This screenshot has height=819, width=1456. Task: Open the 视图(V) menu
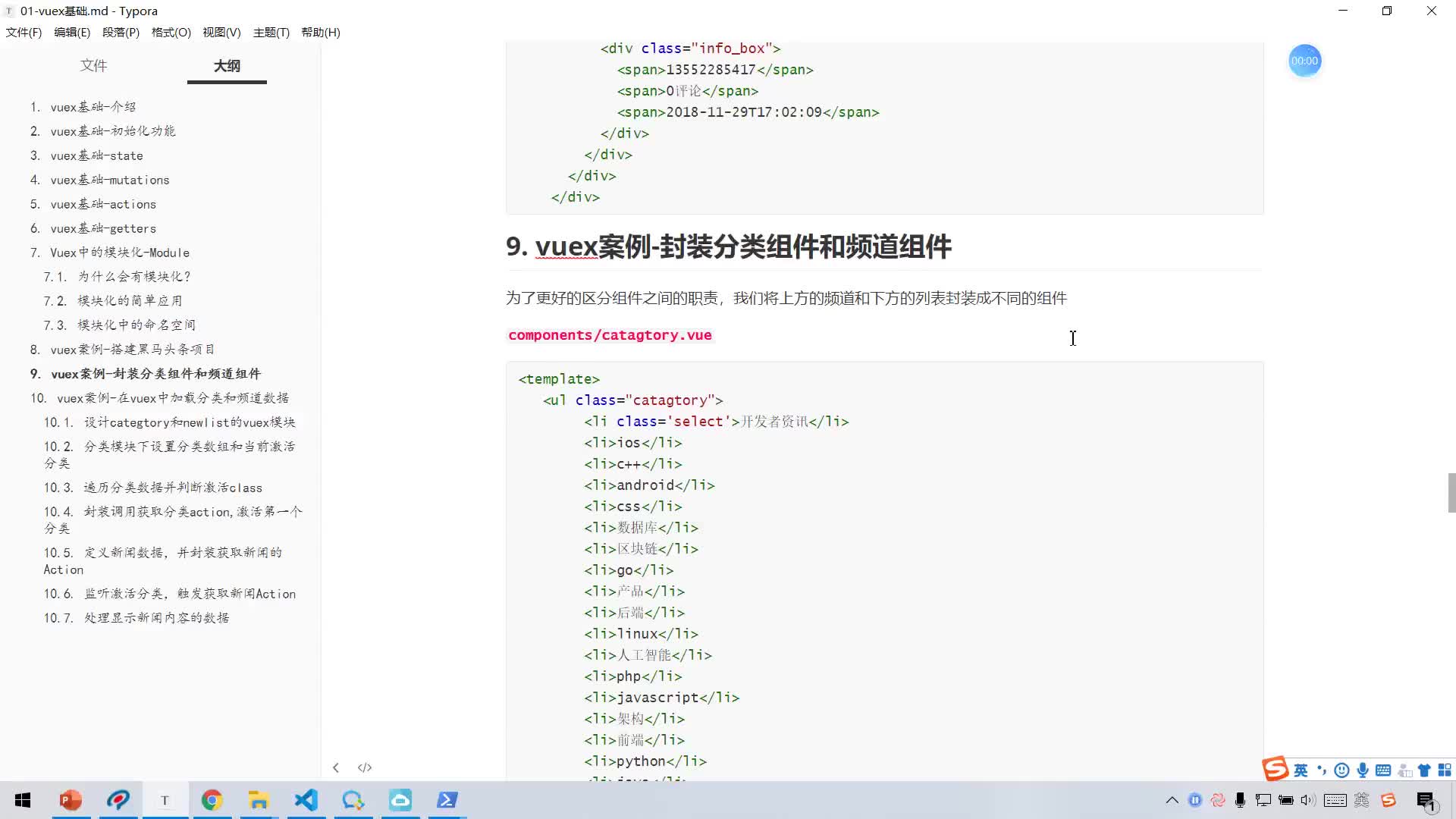pyautogui.click(x=221, y=32)
